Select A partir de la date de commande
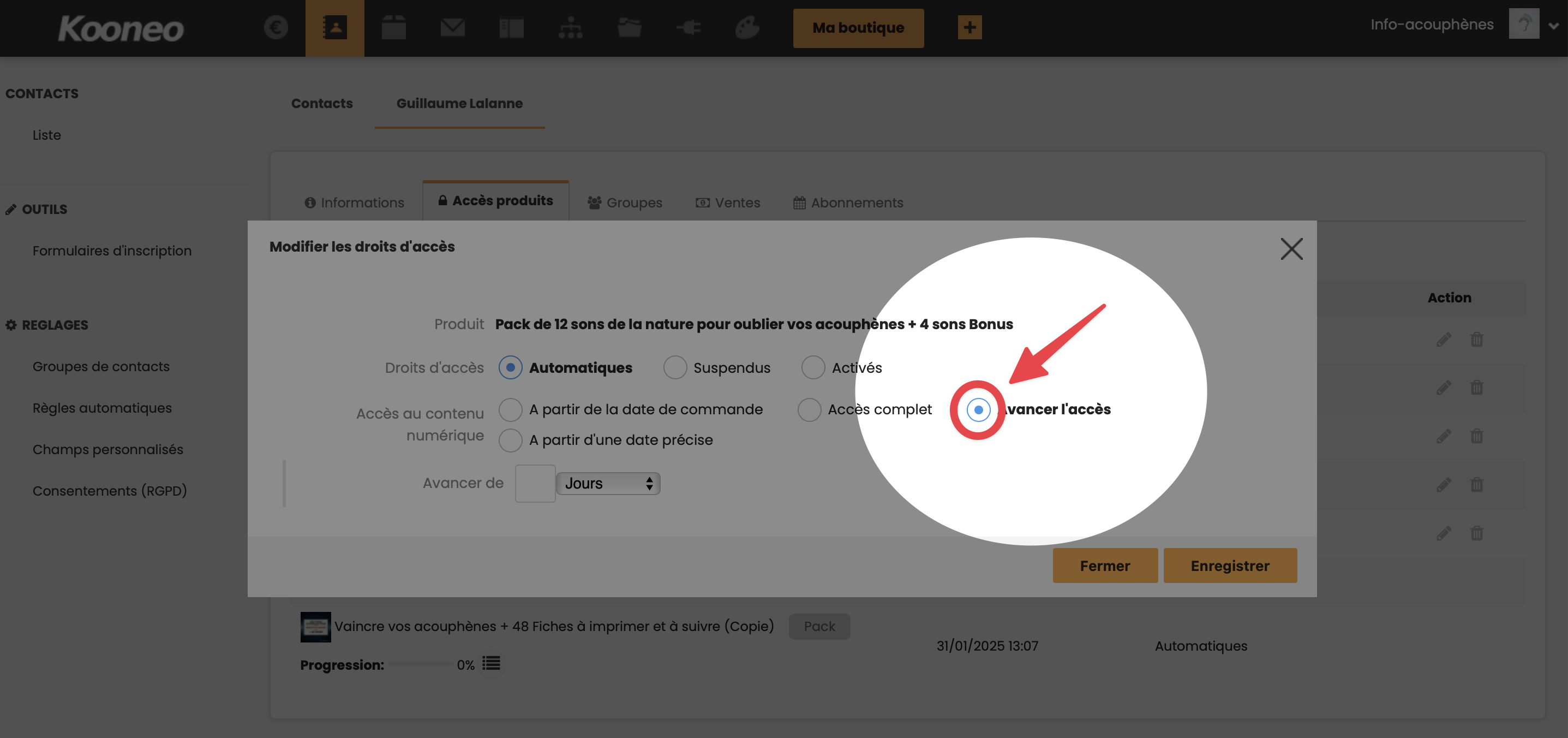The height and width of the screenshot is (738, 1568). click(510, 410)
